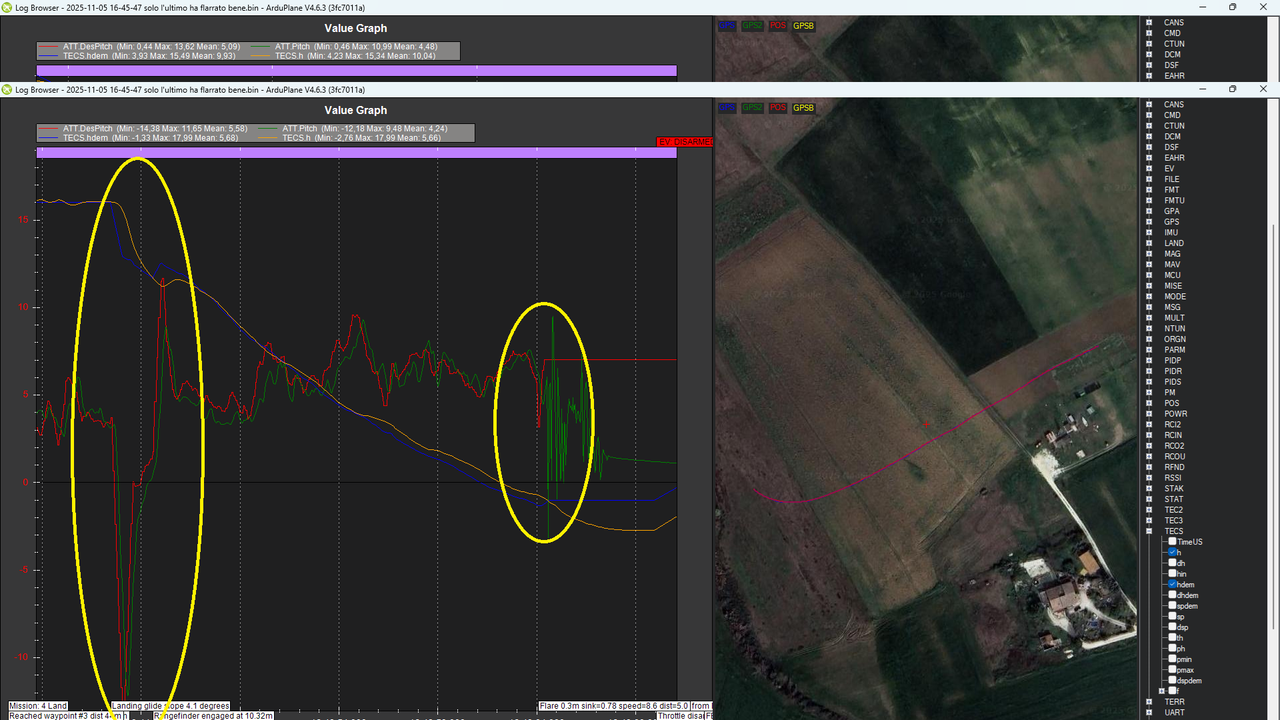Check the f checkbox under TECS
Screen dimensions: 1280x720
coord(1172,691)
